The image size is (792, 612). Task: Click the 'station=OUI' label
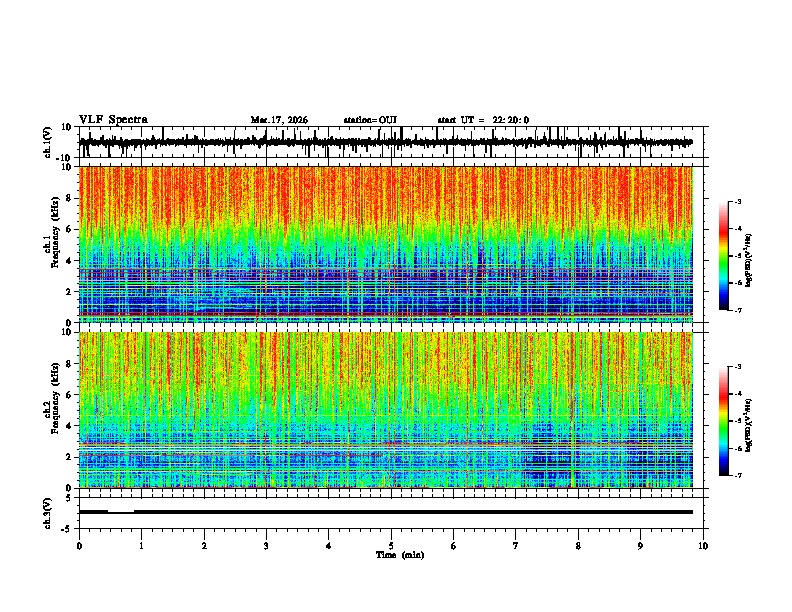[370, 120]
